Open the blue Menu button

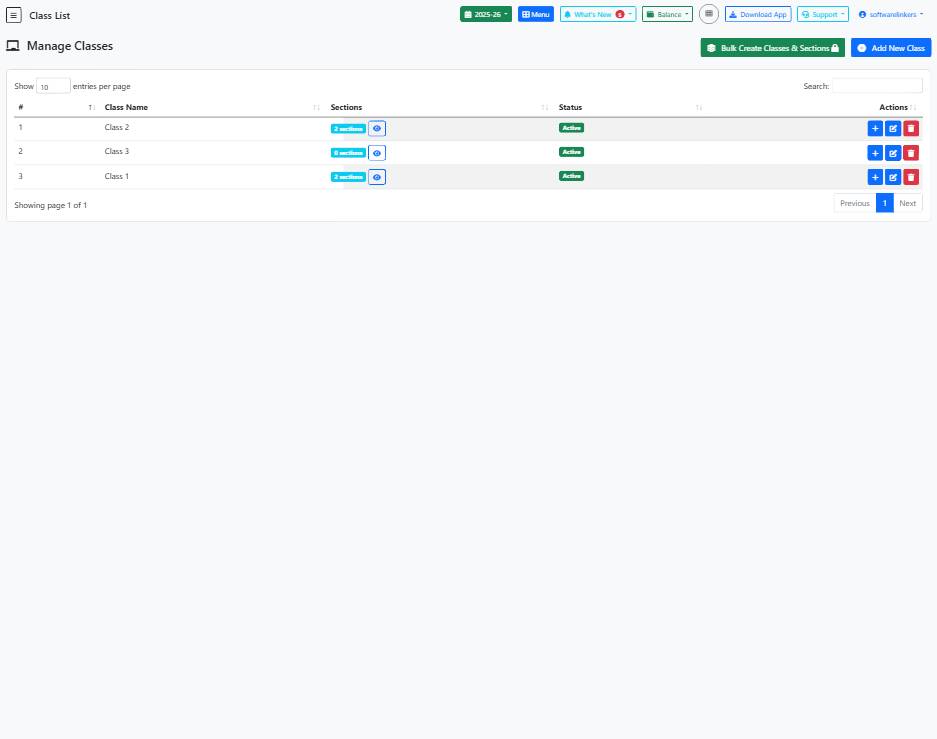tap(536, 14)
